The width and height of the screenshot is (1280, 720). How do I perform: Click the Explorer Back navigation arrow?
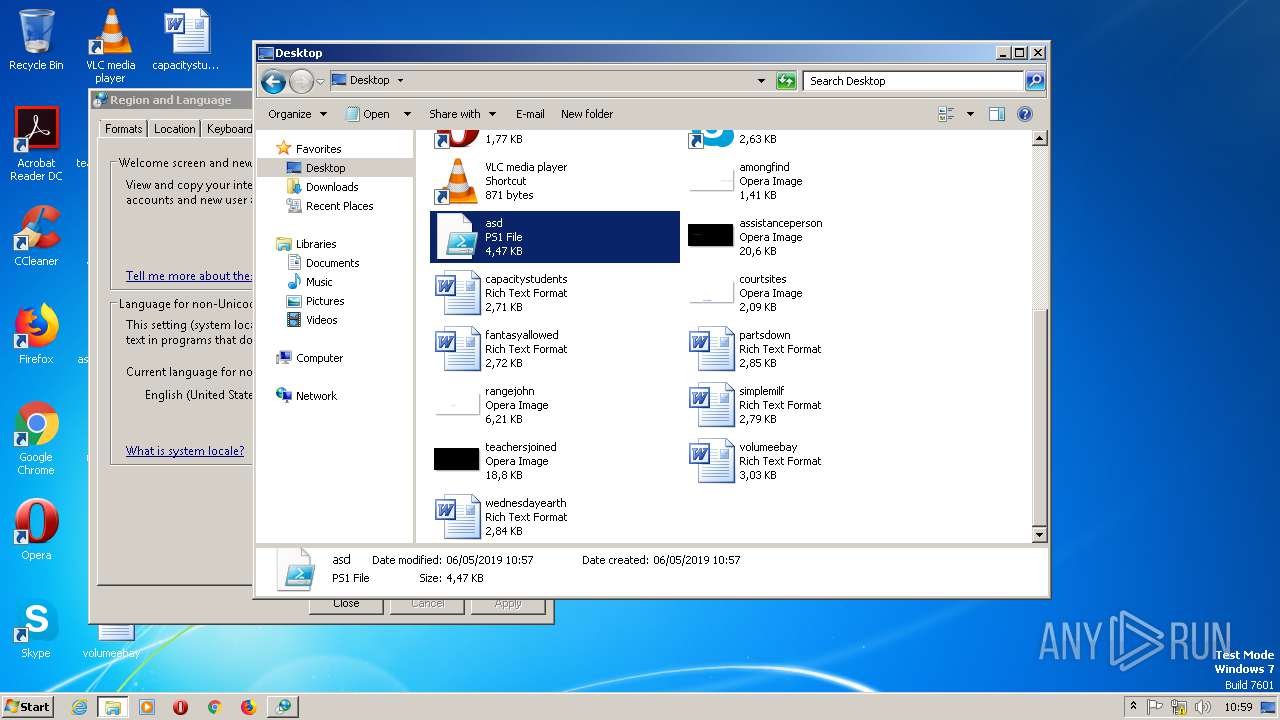tap(273, 81)
